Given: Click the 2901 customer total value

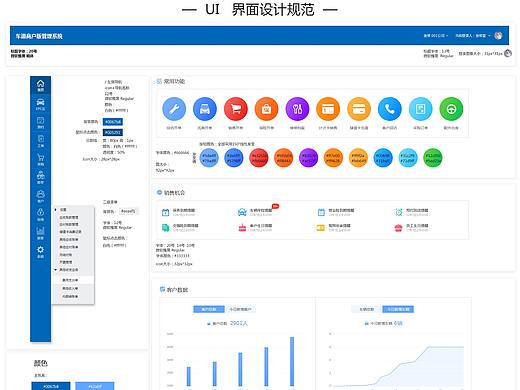Looking at the screenshot, I should click(239, 323).
